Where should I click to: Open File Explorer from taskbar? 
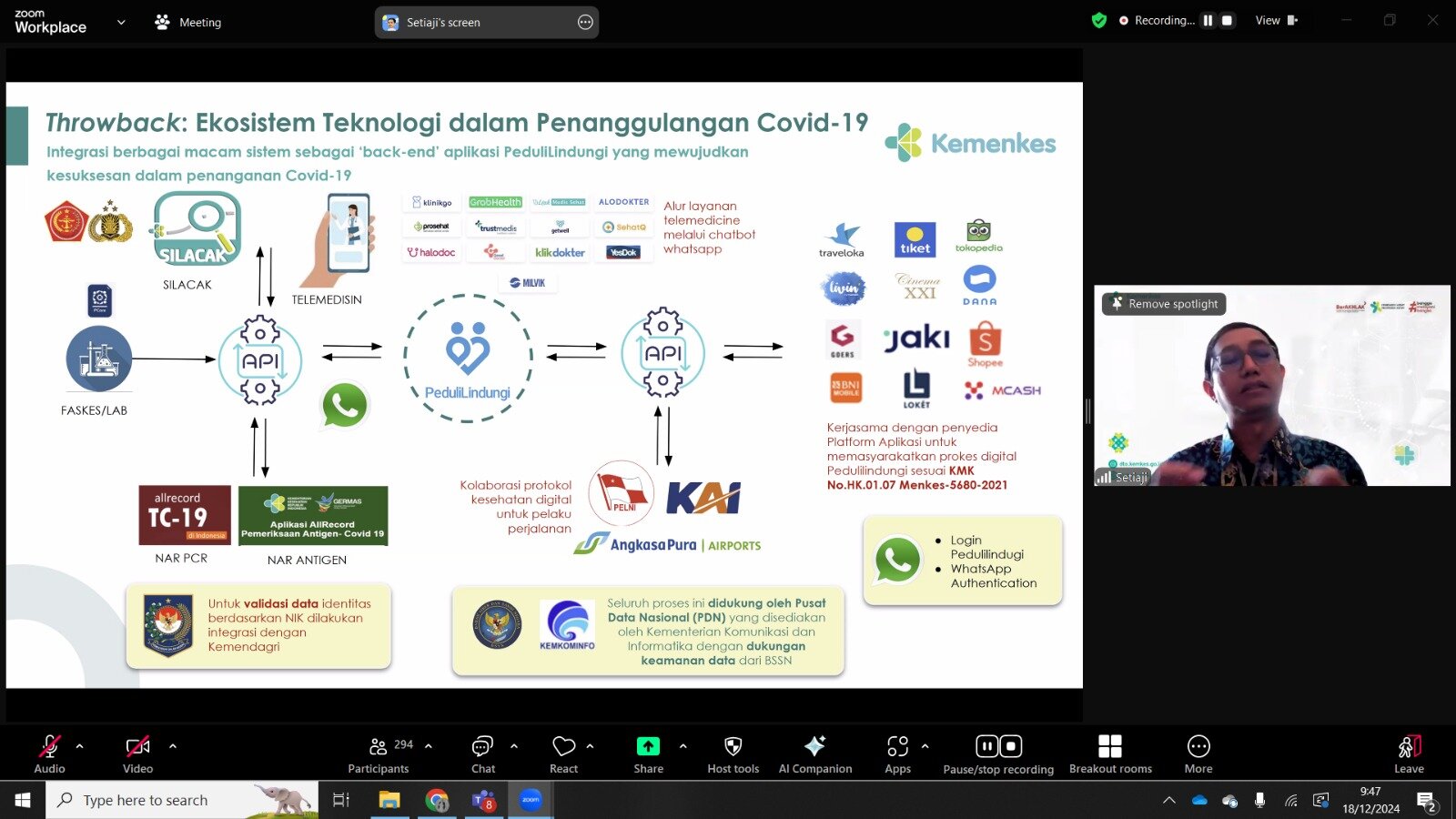coord(389,800)
